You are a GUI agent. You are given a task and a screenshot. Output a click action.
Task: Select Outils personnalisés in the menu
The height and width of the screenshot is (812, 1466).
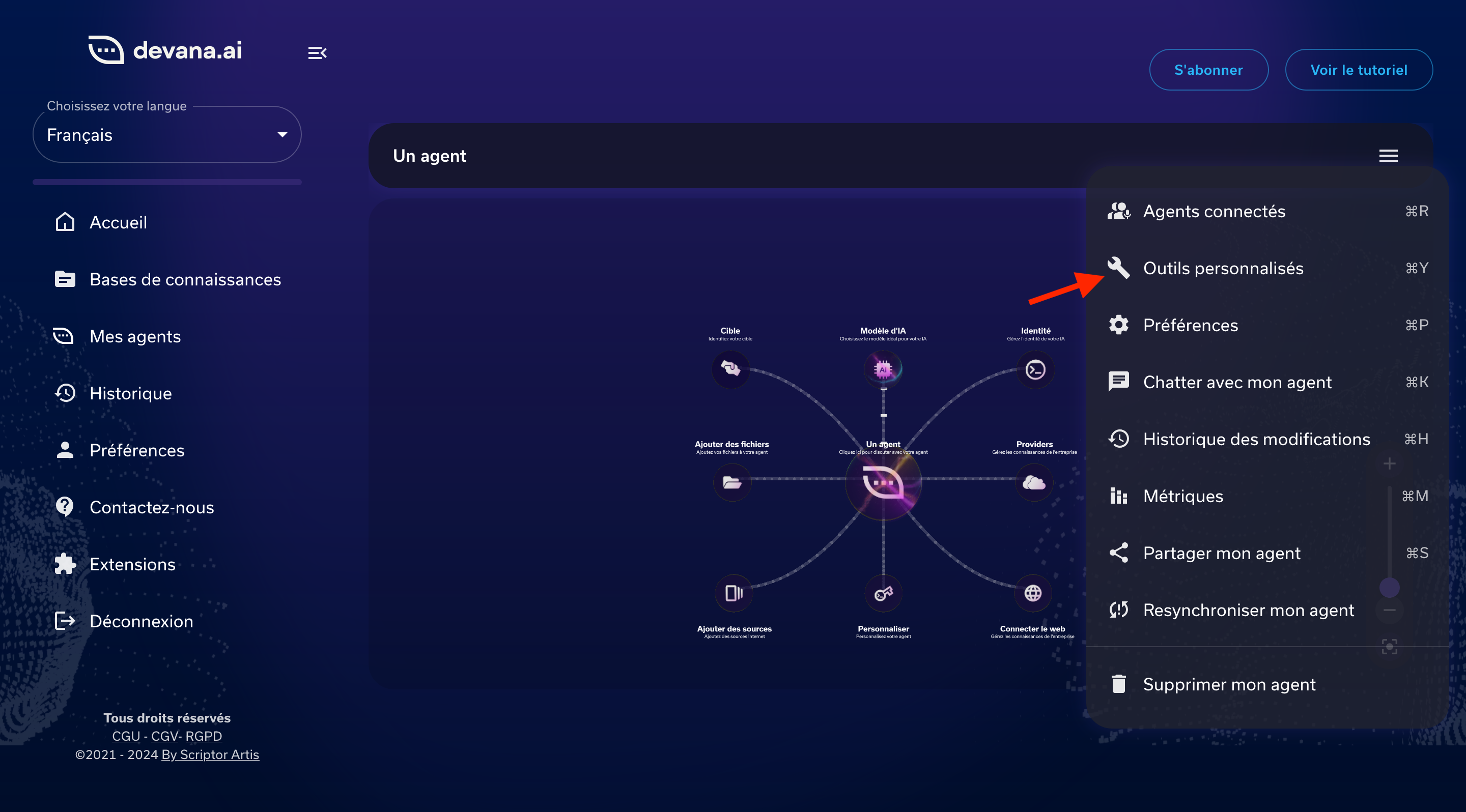point(1223,268)
